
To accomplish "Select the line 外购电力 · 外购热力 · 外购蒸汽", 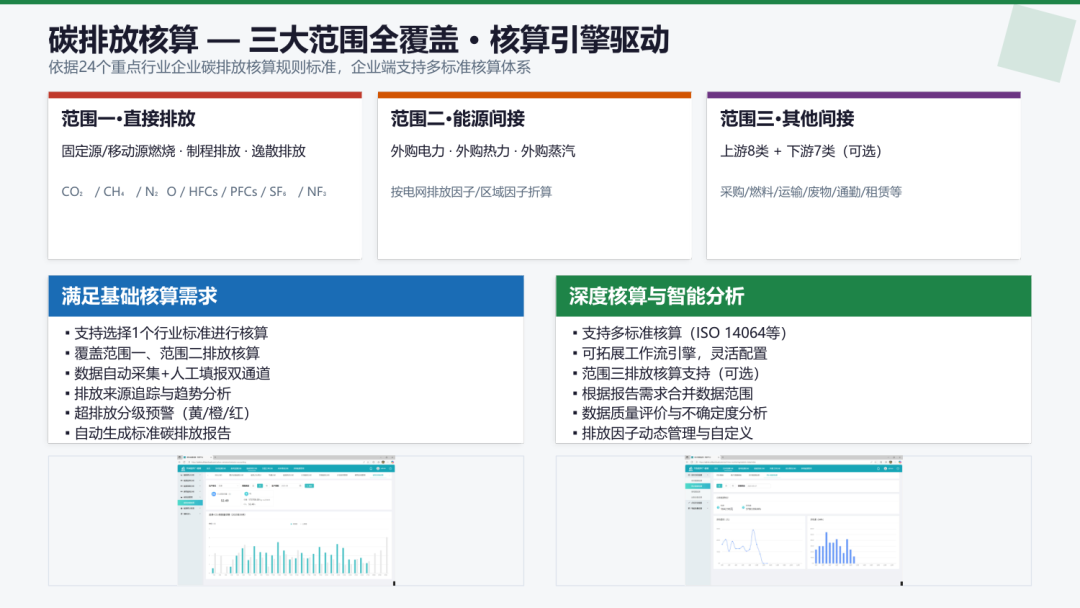I will click(483, 151).
